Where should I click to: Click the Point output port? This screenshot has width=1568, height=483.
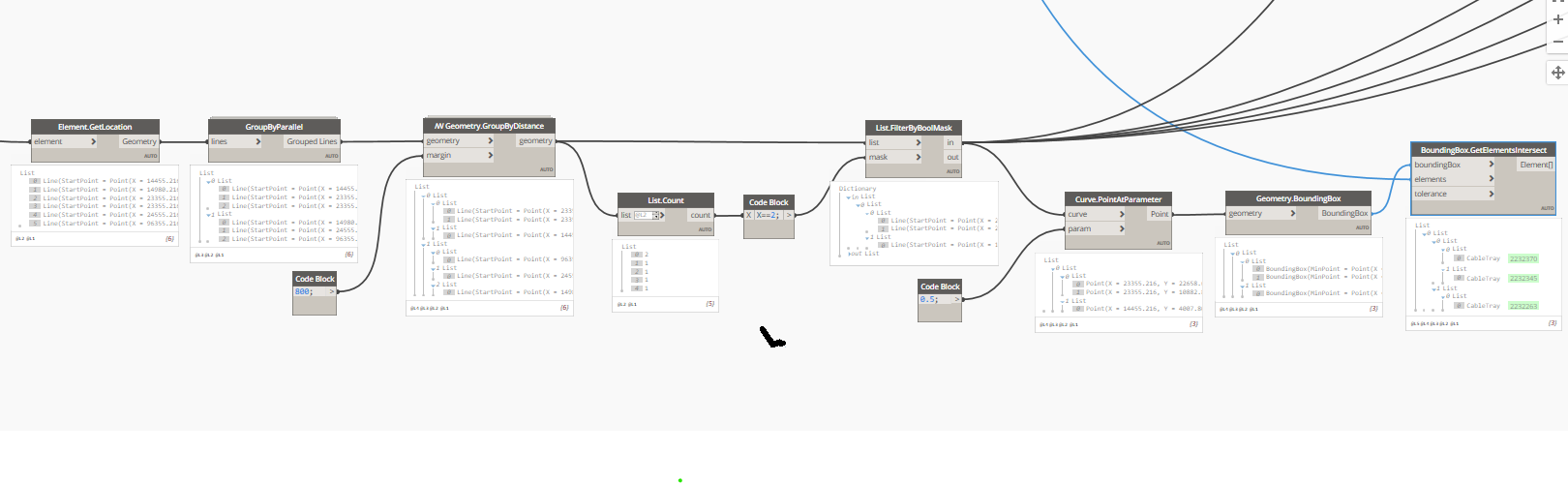1160,214
